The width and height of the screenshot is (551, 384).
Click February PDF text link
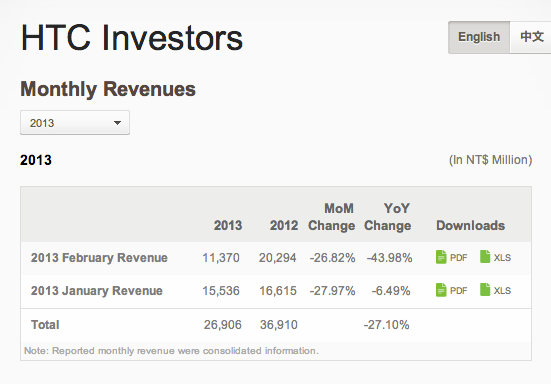coord(459,258)
